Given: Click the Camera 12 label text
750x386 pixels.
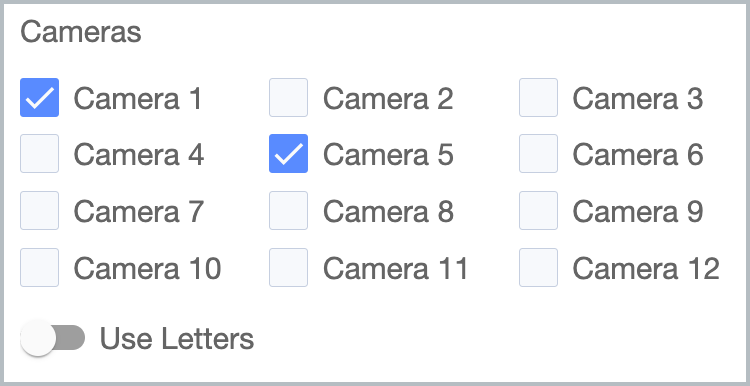Looking at the screenshot, I should pos(646,268).
